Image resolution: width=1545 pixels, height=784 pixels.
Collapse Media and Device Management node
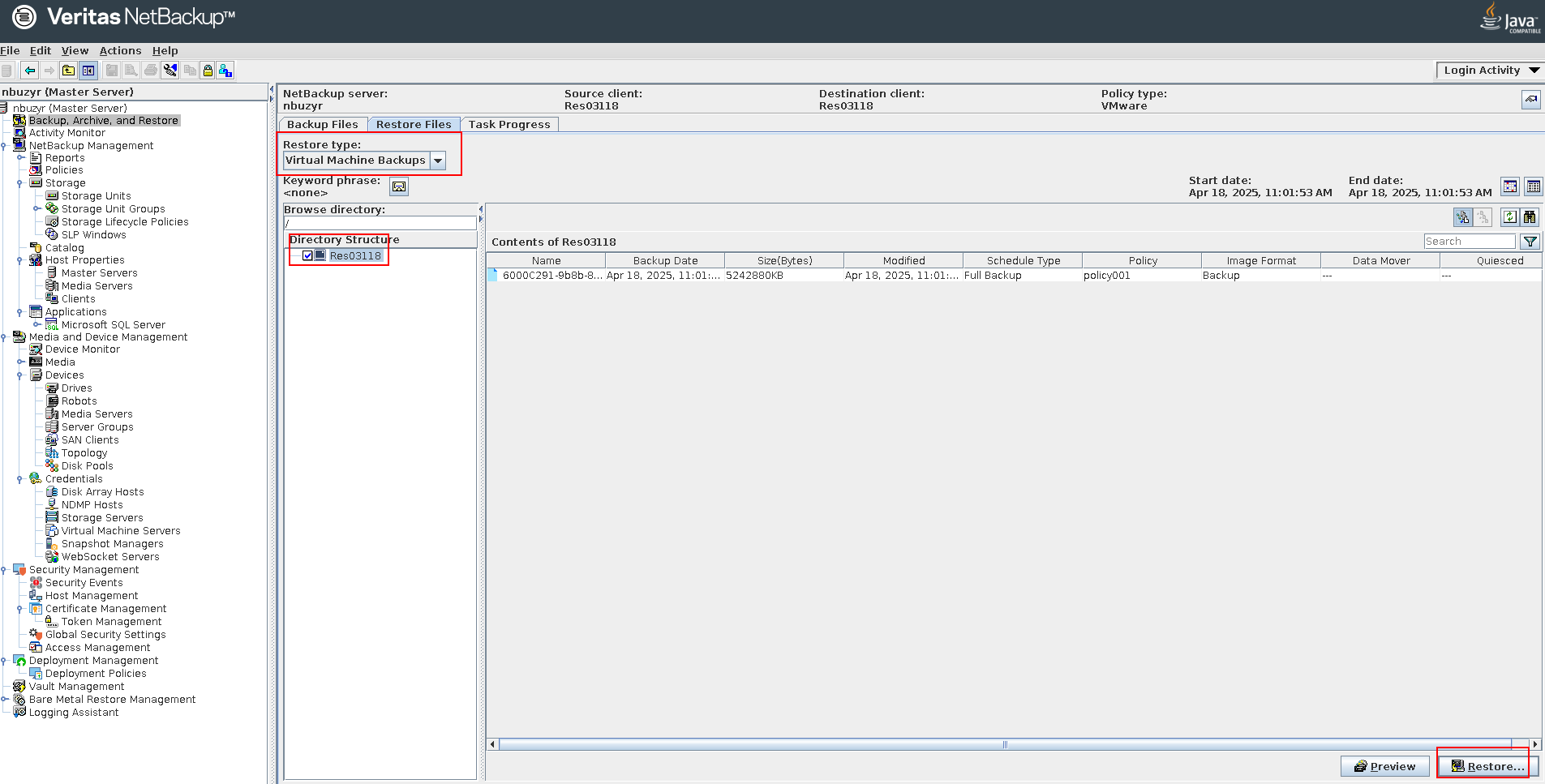(x=3, y=337)
